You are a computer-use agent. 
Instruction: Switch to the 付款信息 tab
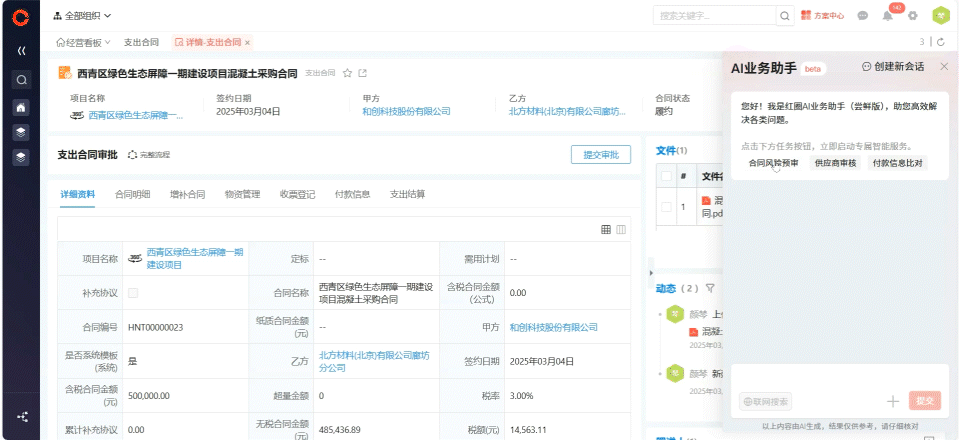coord(352,194)
